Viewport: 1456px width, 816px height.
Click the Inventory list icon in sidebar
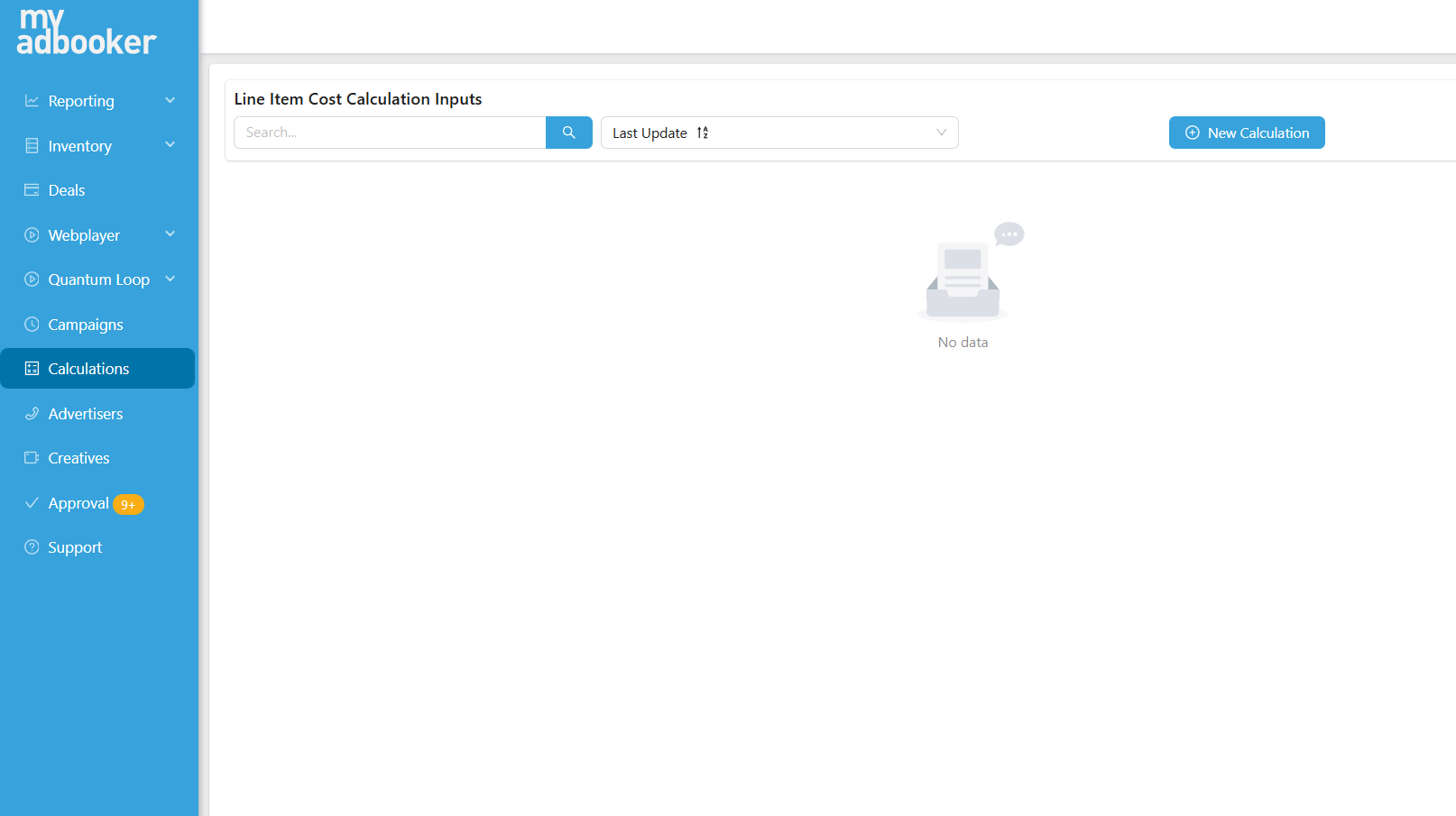[x=32, y=146]
